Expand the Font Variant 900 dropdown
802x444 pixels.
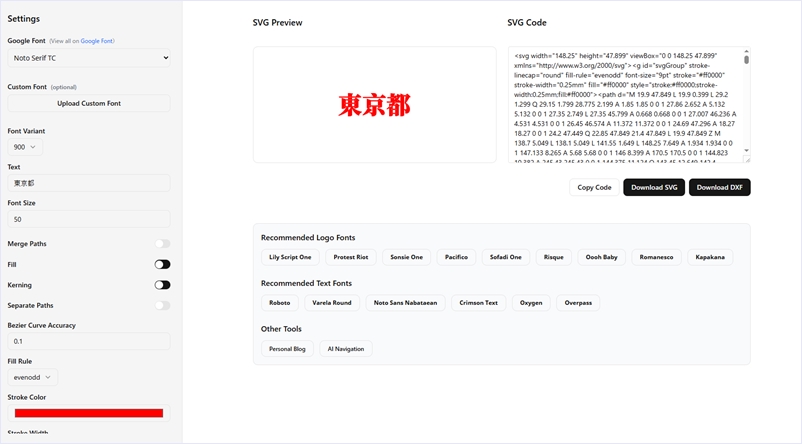[x=25, y=147]
